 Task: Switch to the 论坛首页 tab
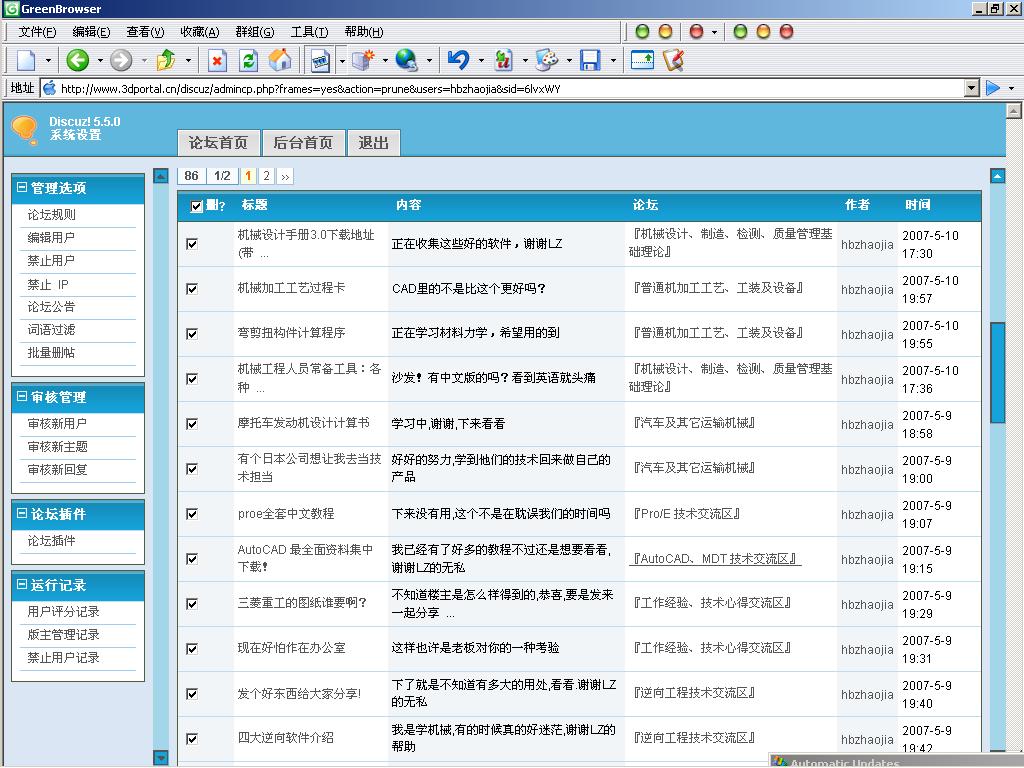pyautogui.click(x=219, y=143)
